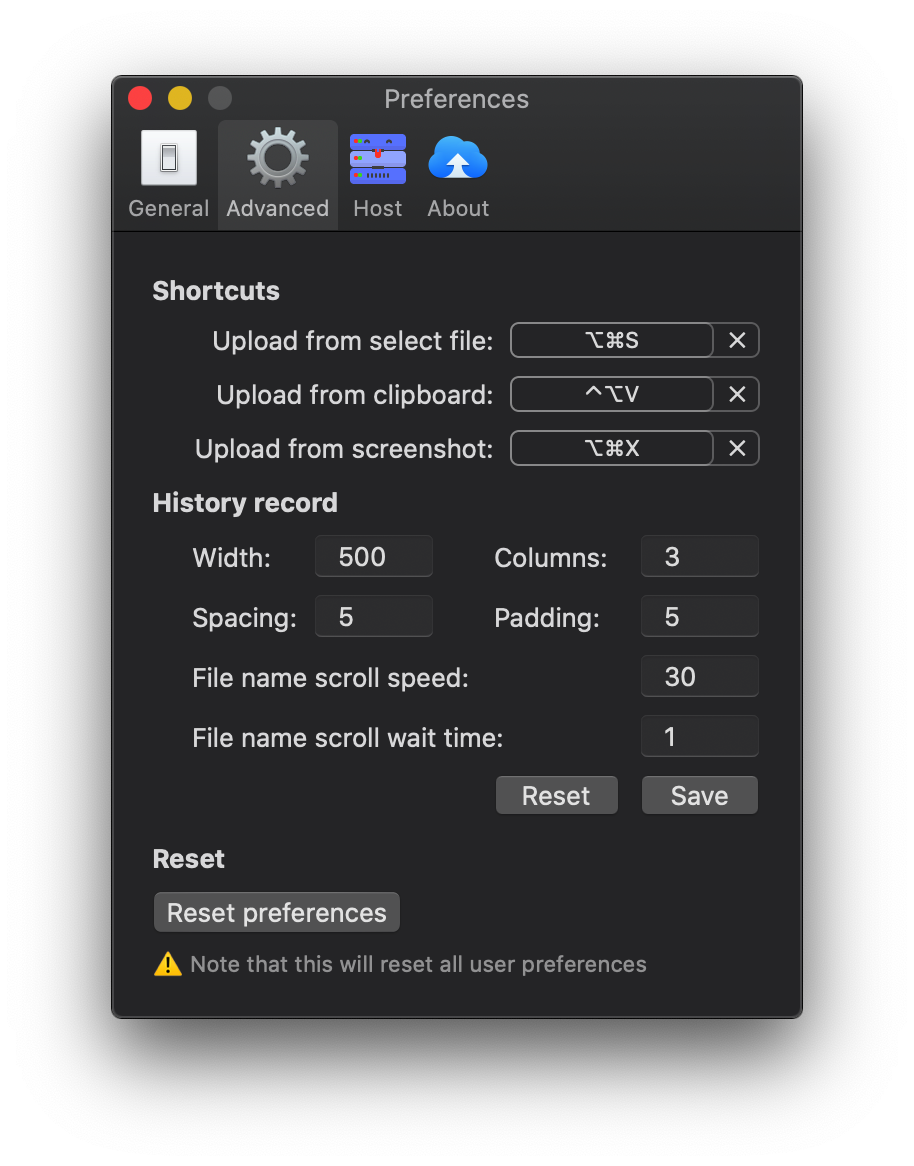Focus the Width field showing 500
The image size is (914, 1166).
(373, 556)
